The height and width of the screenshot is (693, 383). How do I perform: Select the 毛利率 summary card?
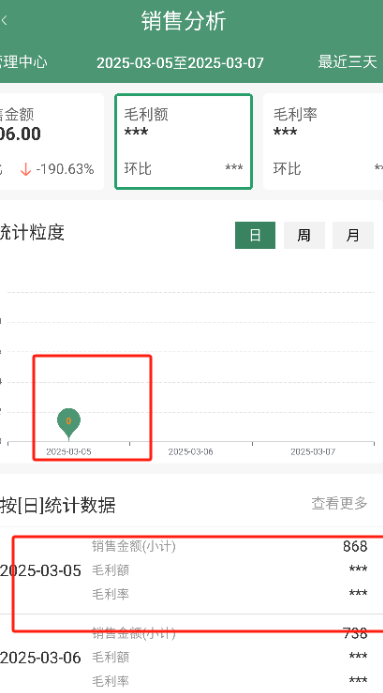pyautogui.click(x=323, y=141)
